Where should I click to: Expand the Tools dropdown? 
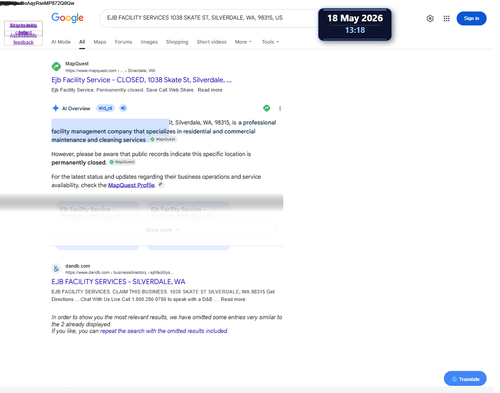(270, 42)
